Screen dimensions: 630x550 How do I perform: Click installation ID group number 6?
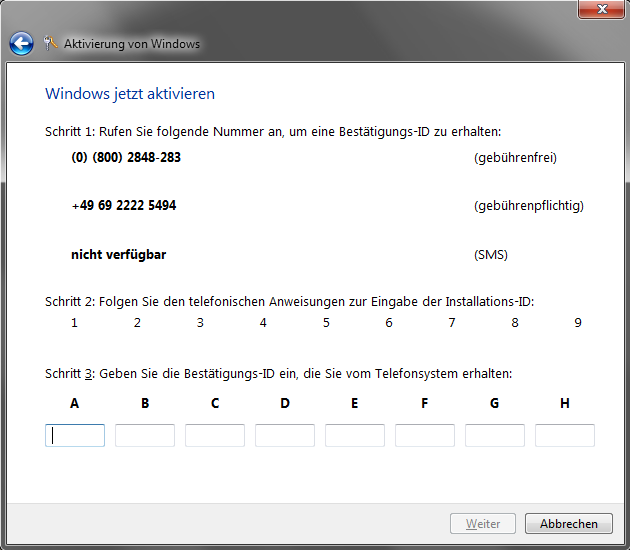(389, 323)
